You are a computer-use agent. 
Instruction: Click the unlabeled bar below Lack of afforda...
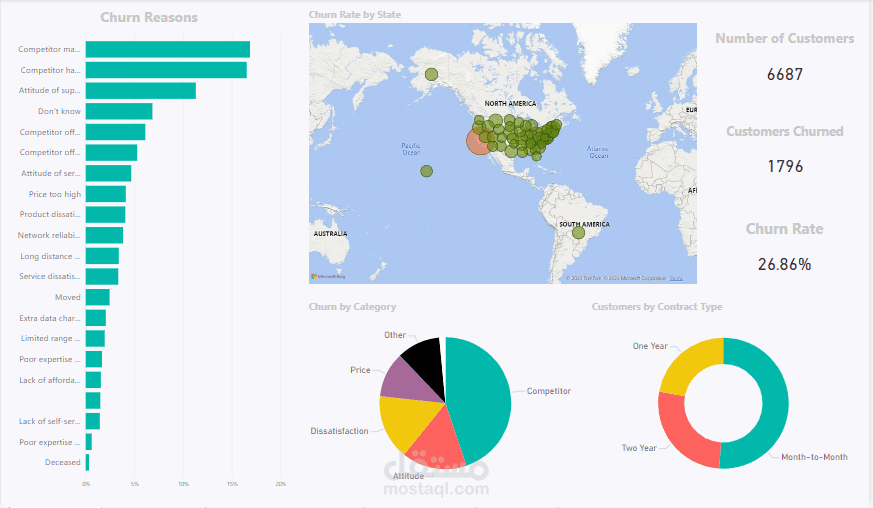(93, 400)
